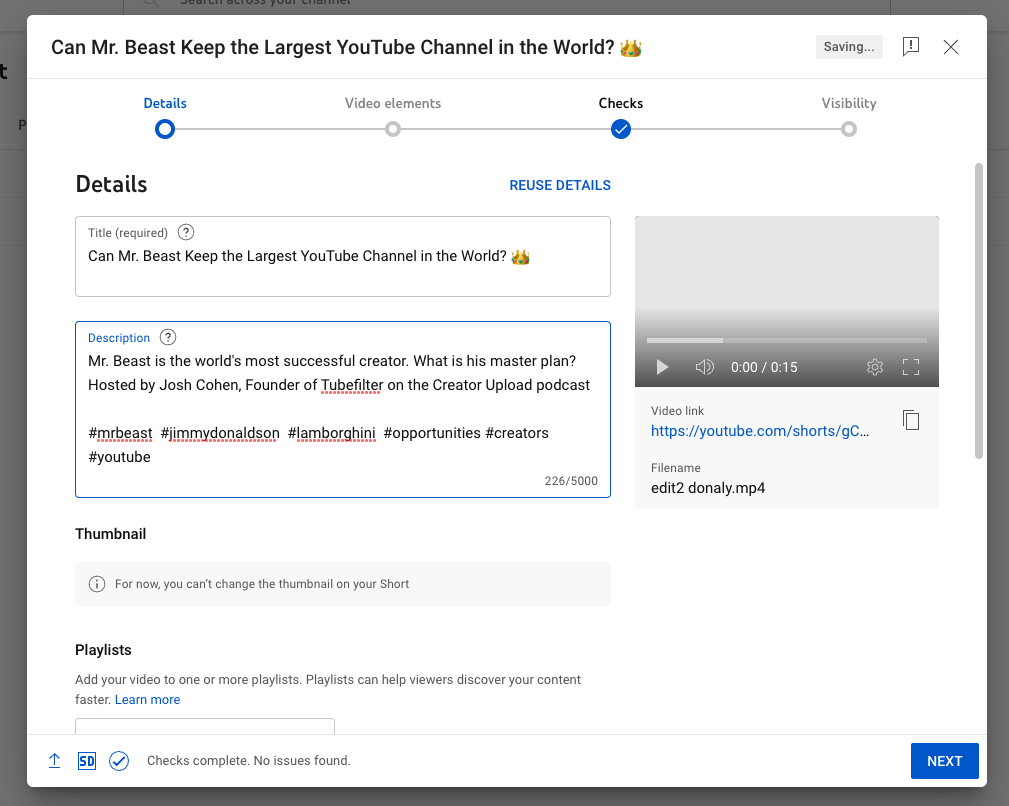
Task: Click the "Thumbnail" section heading
Action: click(x=111, y=534)
